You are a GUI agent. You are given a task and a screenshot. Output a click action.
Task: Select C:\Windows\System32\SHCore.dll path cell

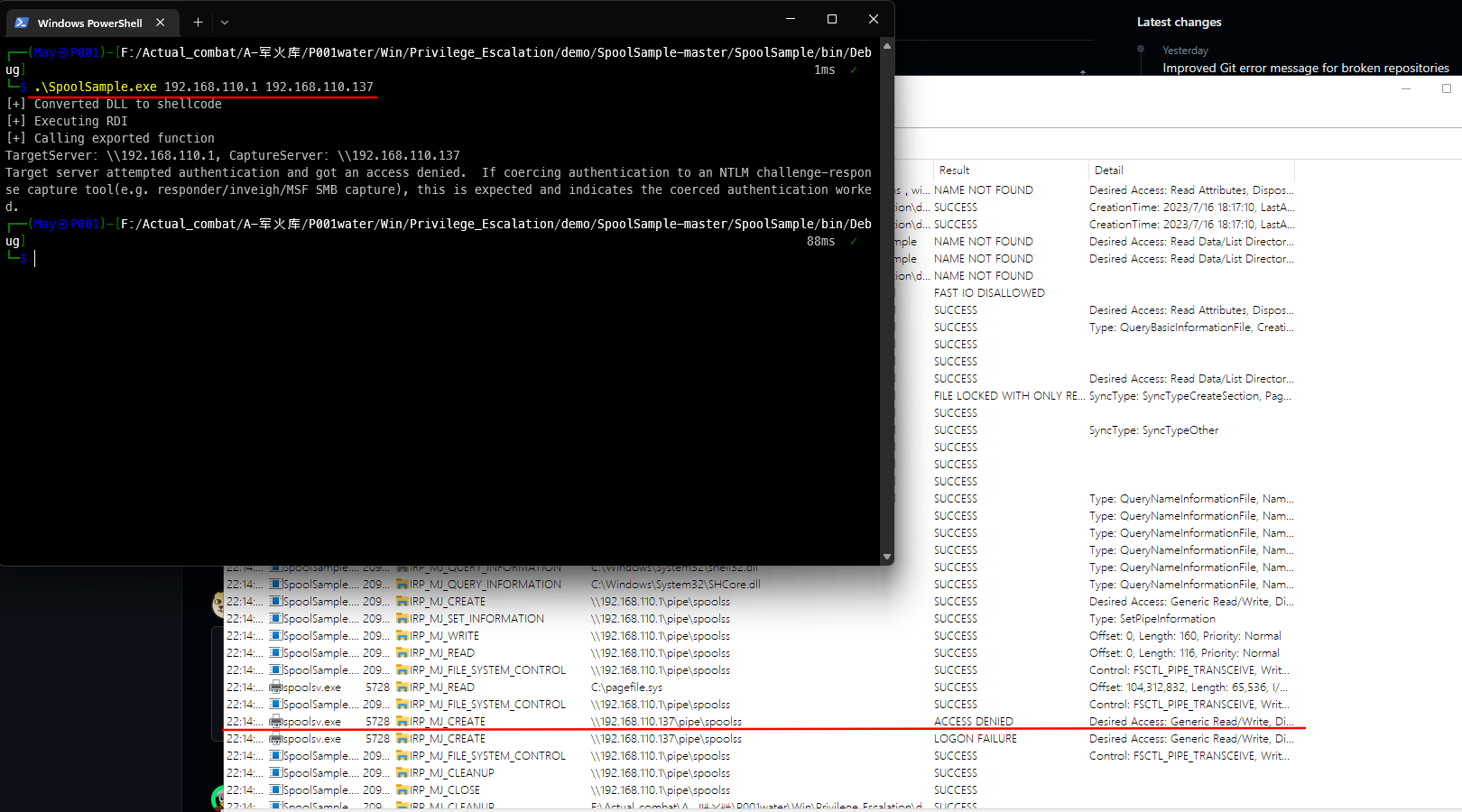pos(676,584)
